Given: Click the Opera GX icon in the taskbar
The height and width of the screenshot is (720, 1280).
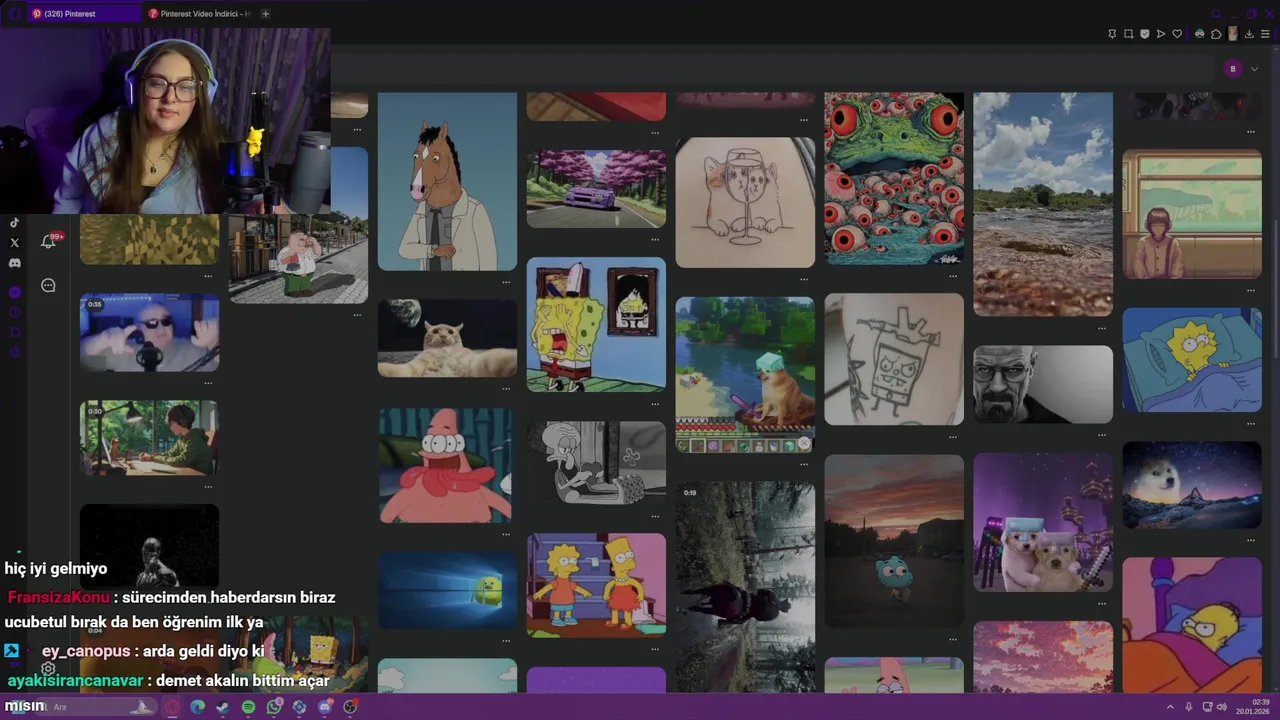Looking at the screenshot, I should 173,707.
